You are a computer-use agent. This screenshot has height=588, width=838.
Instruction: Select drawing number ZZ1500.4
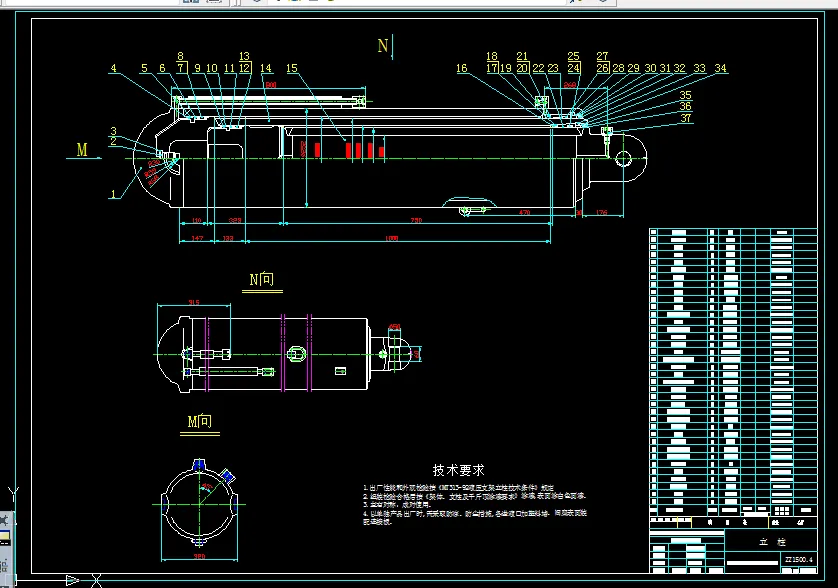799,560
